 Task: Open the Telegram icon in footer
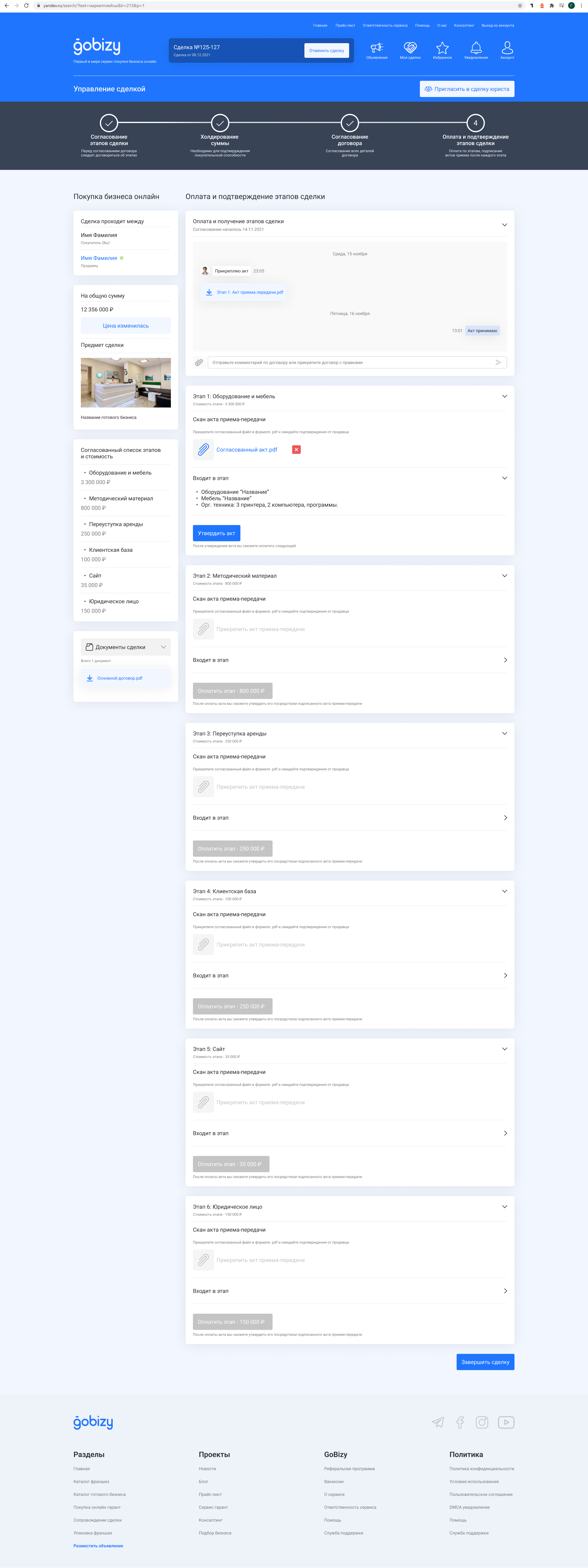(438, 1422)
